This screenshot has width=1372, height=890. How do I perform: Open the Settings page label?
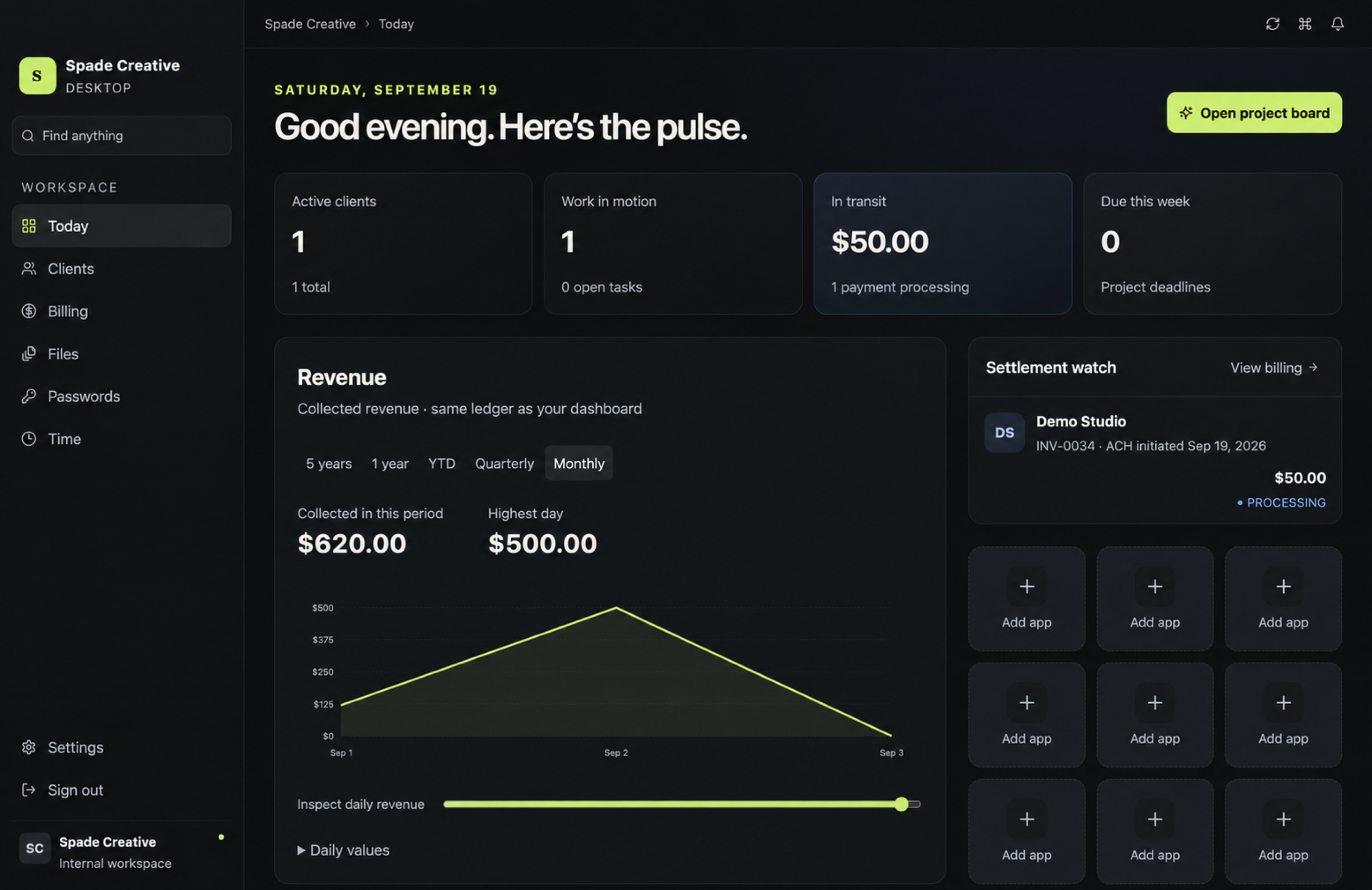tap(76, 747)
